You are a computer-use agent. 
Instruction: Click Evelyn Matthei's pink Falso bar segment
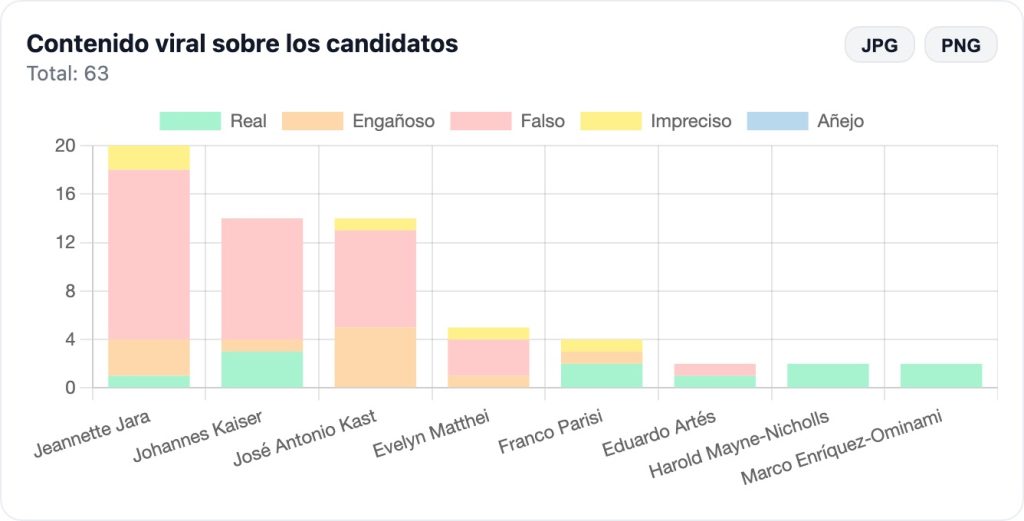[488, 357]
